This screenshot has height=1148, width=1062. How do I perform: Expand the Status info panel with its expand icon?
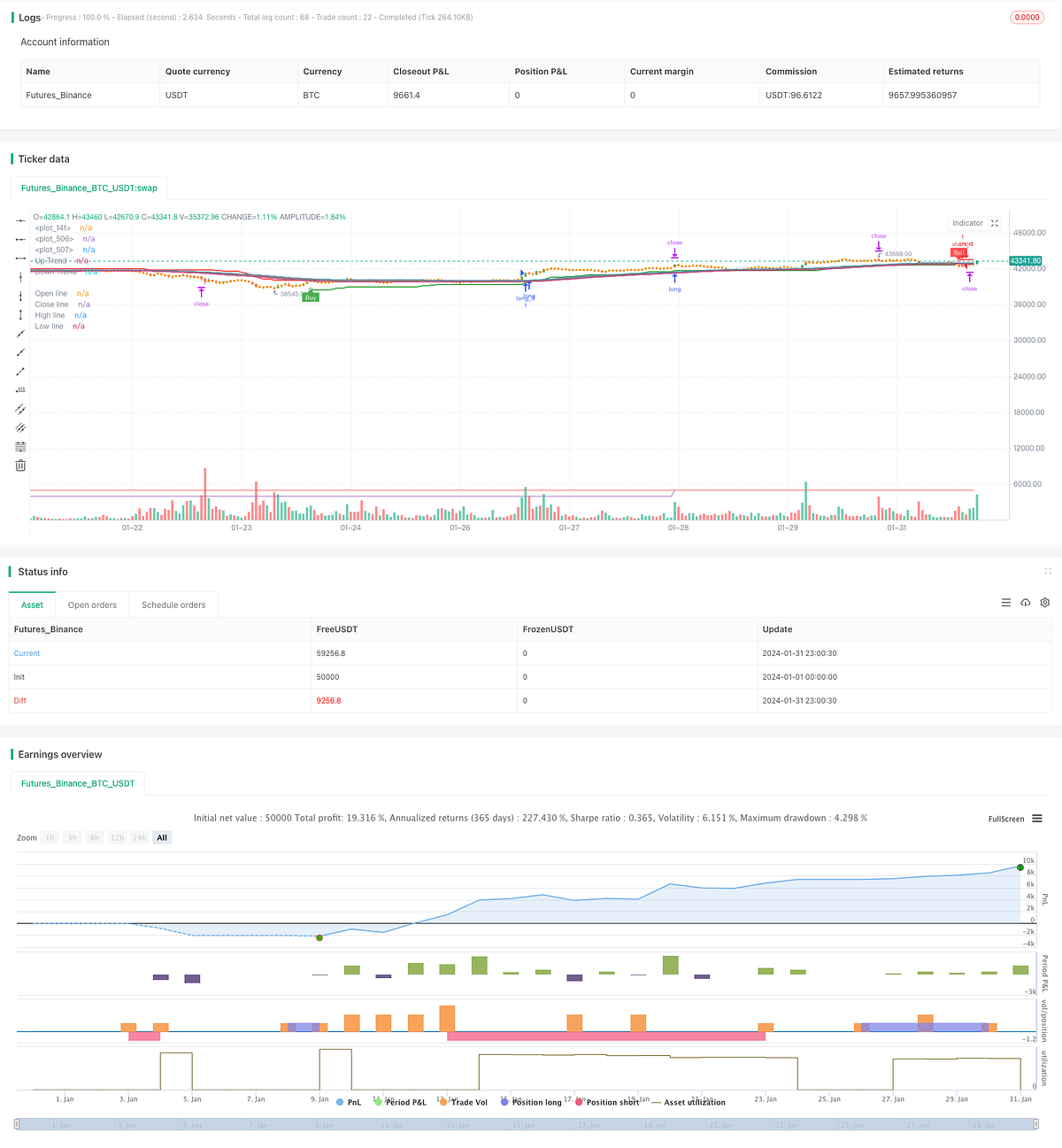pyautogui.click(x=1048, y=571)
